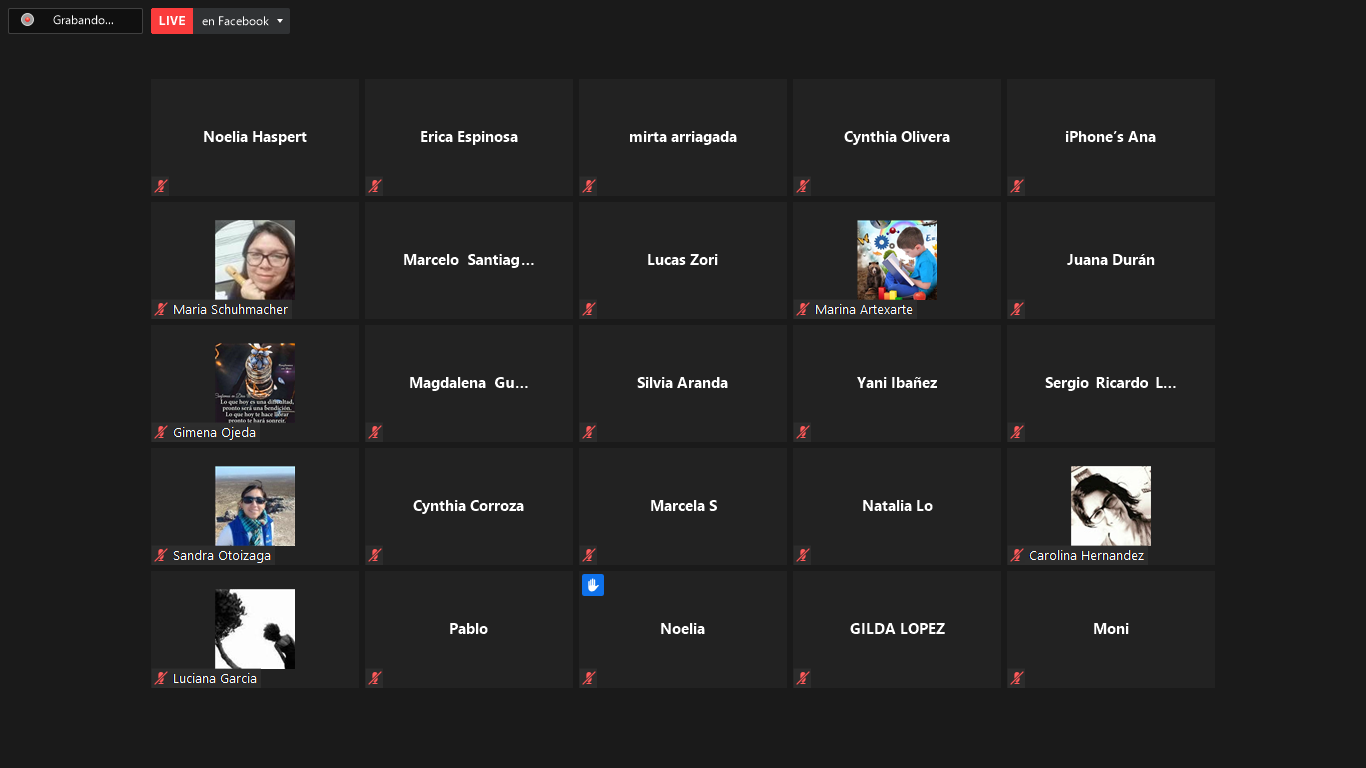Click the red recording indicator icon
The image size is (1366, 768).
point(27,20)
